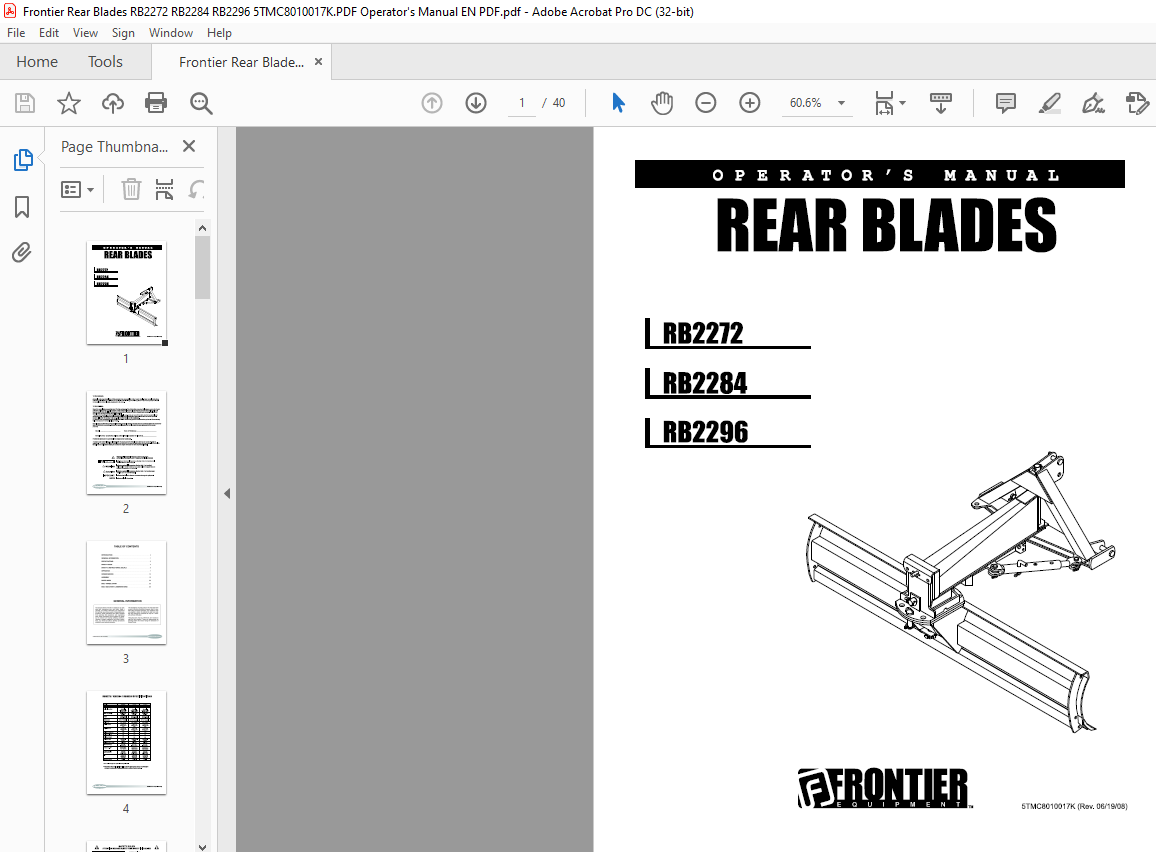
Task: Click the 5TMC8010017K revision text
Action: coord(1074,806)
